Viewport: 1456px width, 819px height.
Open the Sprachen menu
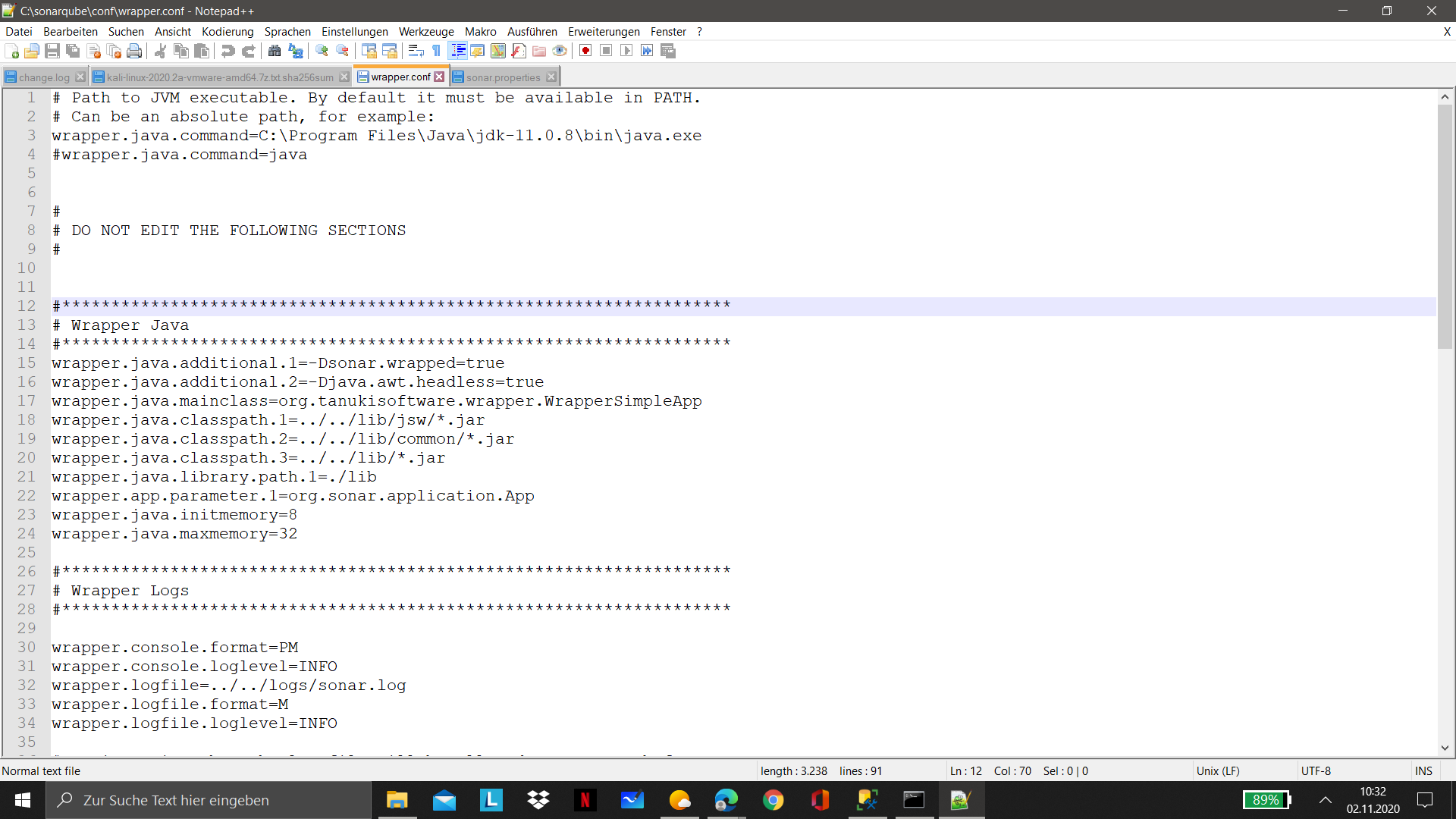287,32
